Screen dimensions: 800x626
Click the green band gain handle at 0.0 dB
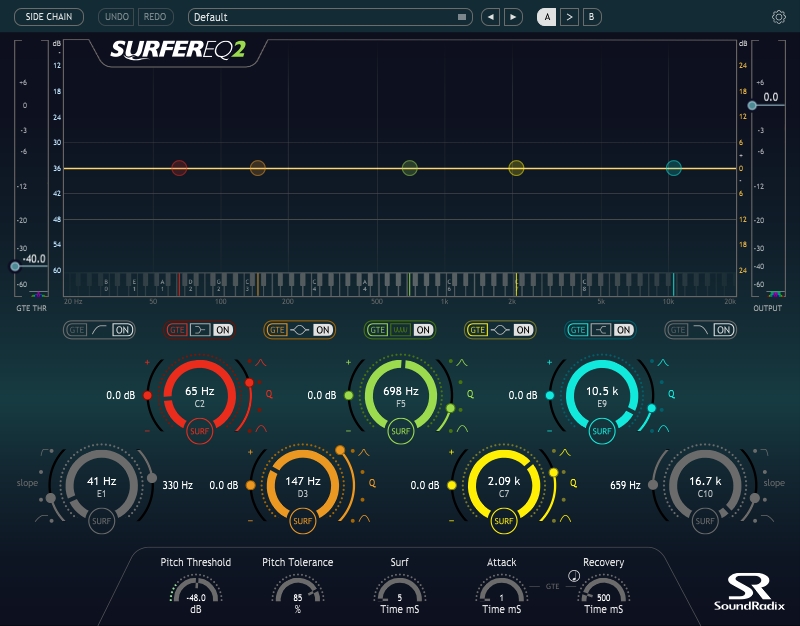(348, 395)
